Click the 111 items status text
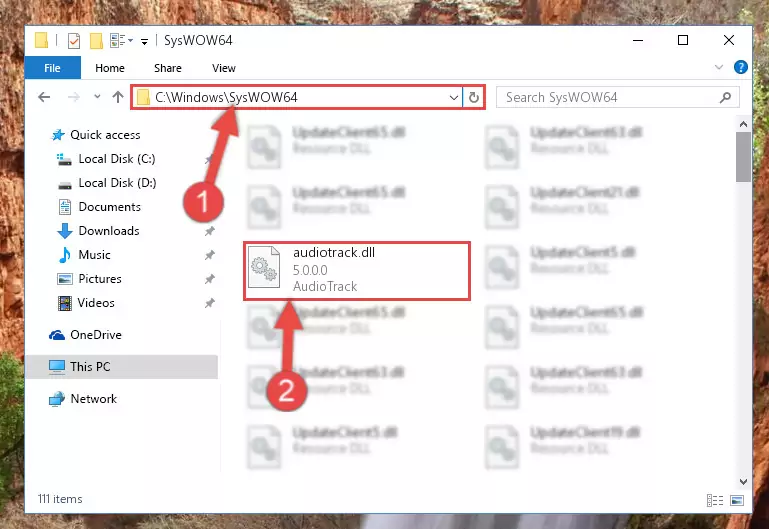 [x=60, y=499]
